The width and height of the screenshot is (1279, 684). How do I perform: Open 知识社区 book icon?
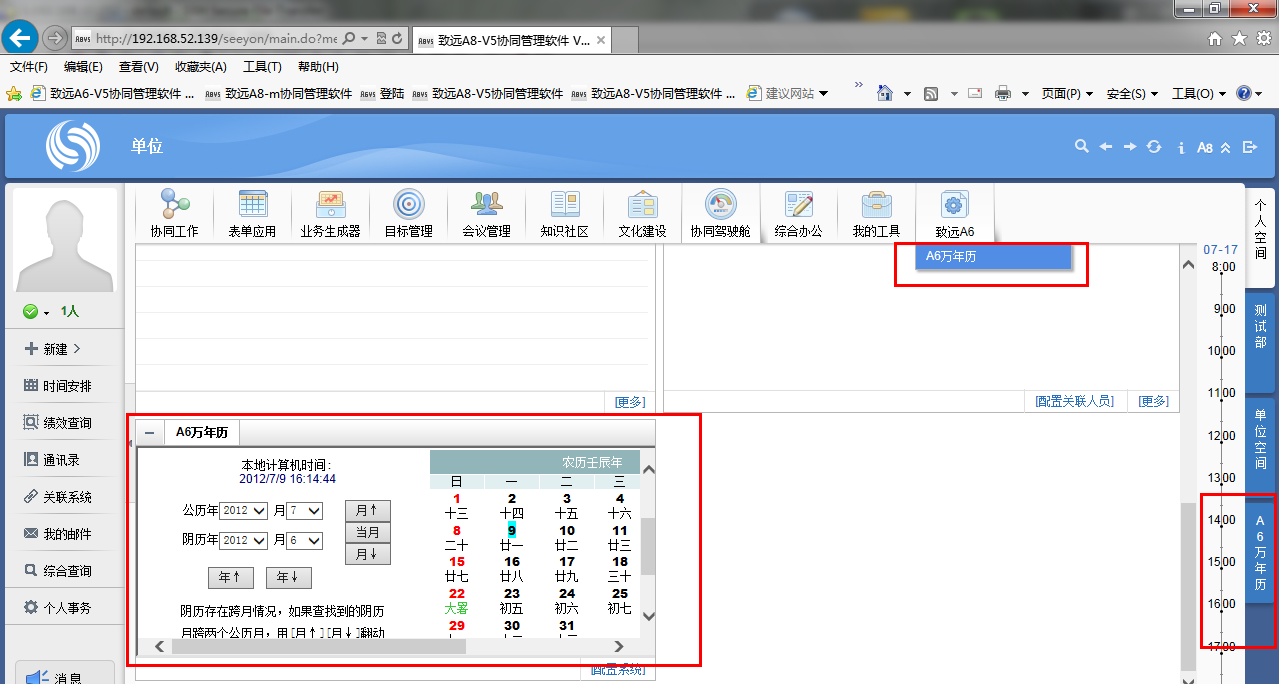coord(564,205)
